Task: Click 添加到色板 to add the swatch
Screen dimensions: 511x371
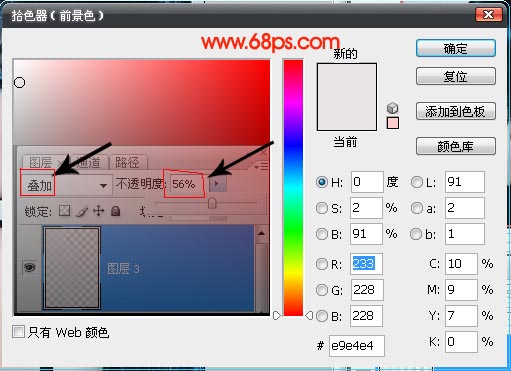Action: point(456,111)
